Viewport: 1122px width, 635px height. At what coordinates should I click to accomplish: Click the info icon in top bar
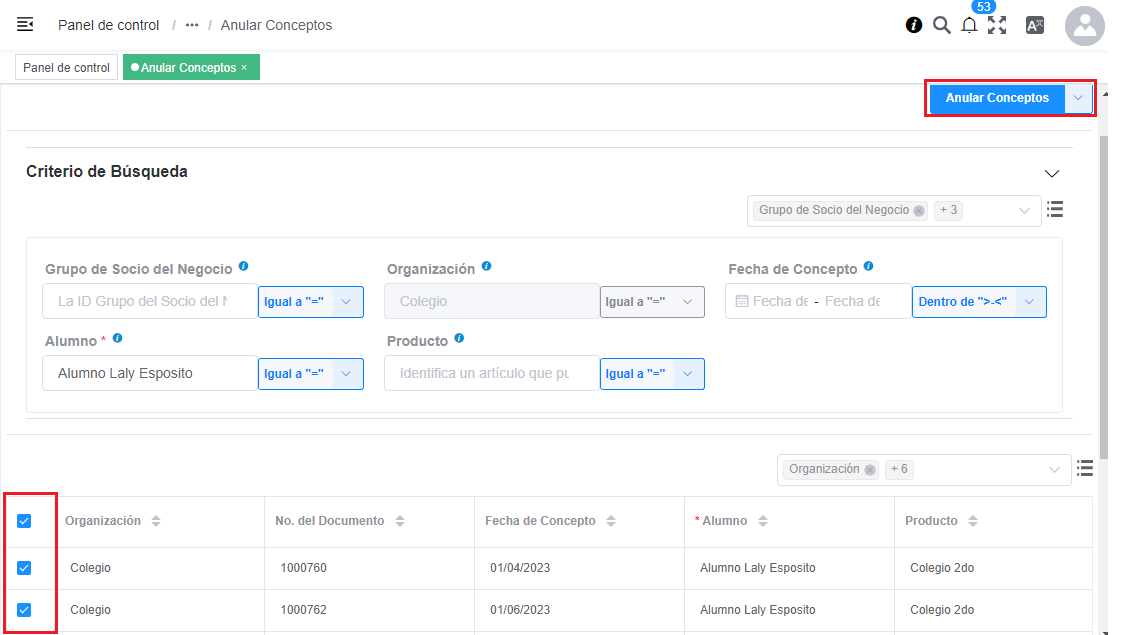(913, 26)
